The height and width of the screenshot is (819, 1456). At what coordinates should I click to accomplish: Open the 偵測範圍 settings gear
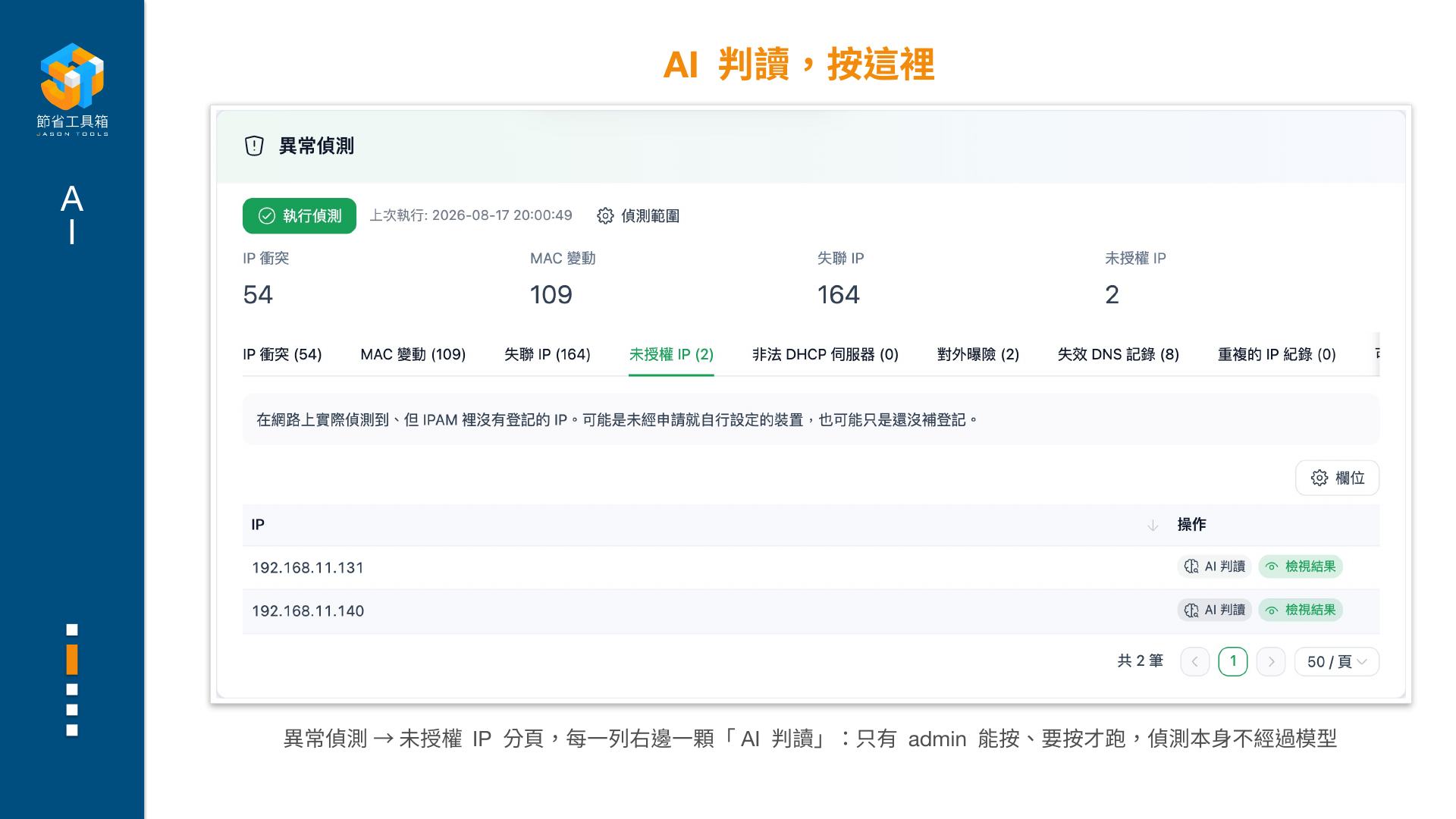(x=605, y=216)
